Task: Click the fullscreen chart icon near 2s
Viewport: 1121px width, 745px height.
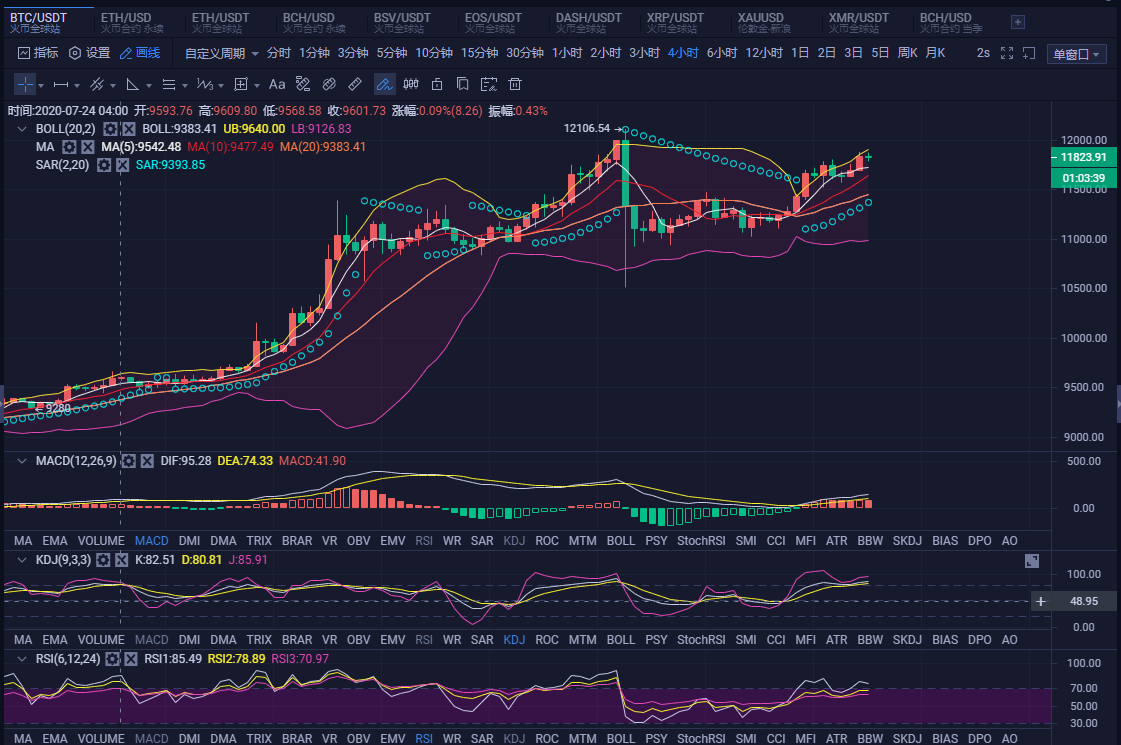Action: pos(1007,54)
